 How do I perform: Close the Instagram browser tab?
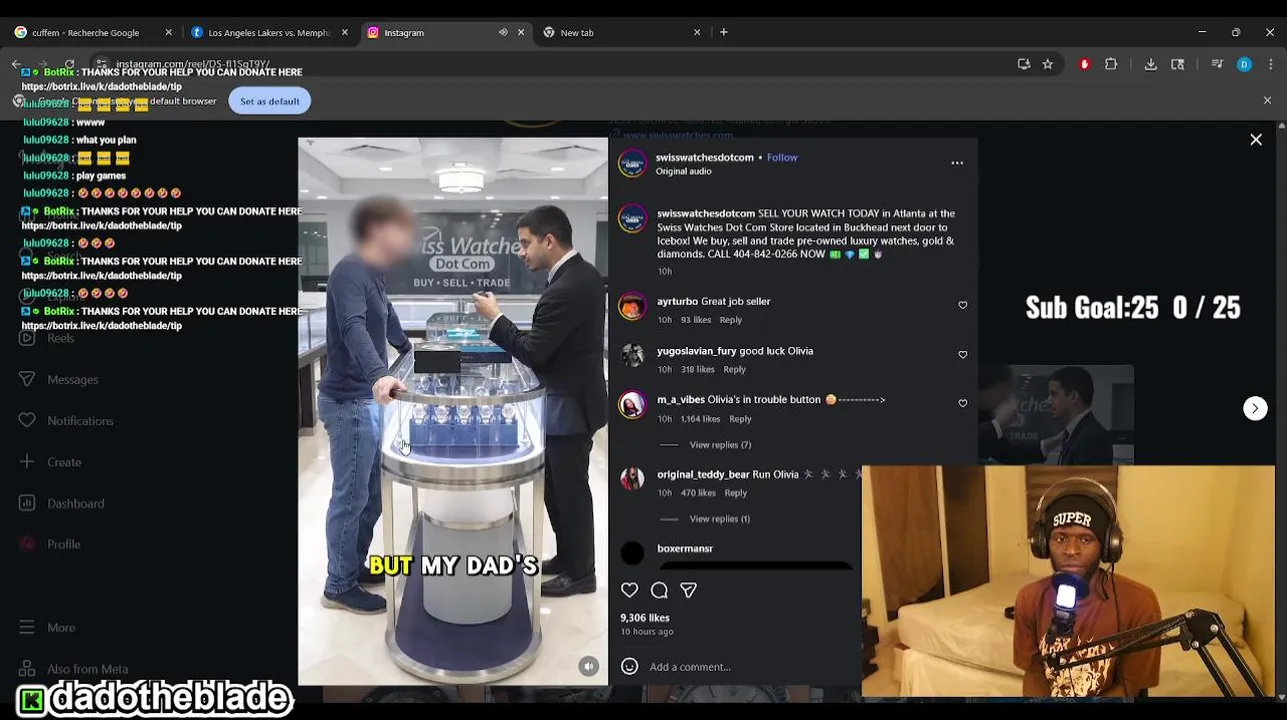521,33
